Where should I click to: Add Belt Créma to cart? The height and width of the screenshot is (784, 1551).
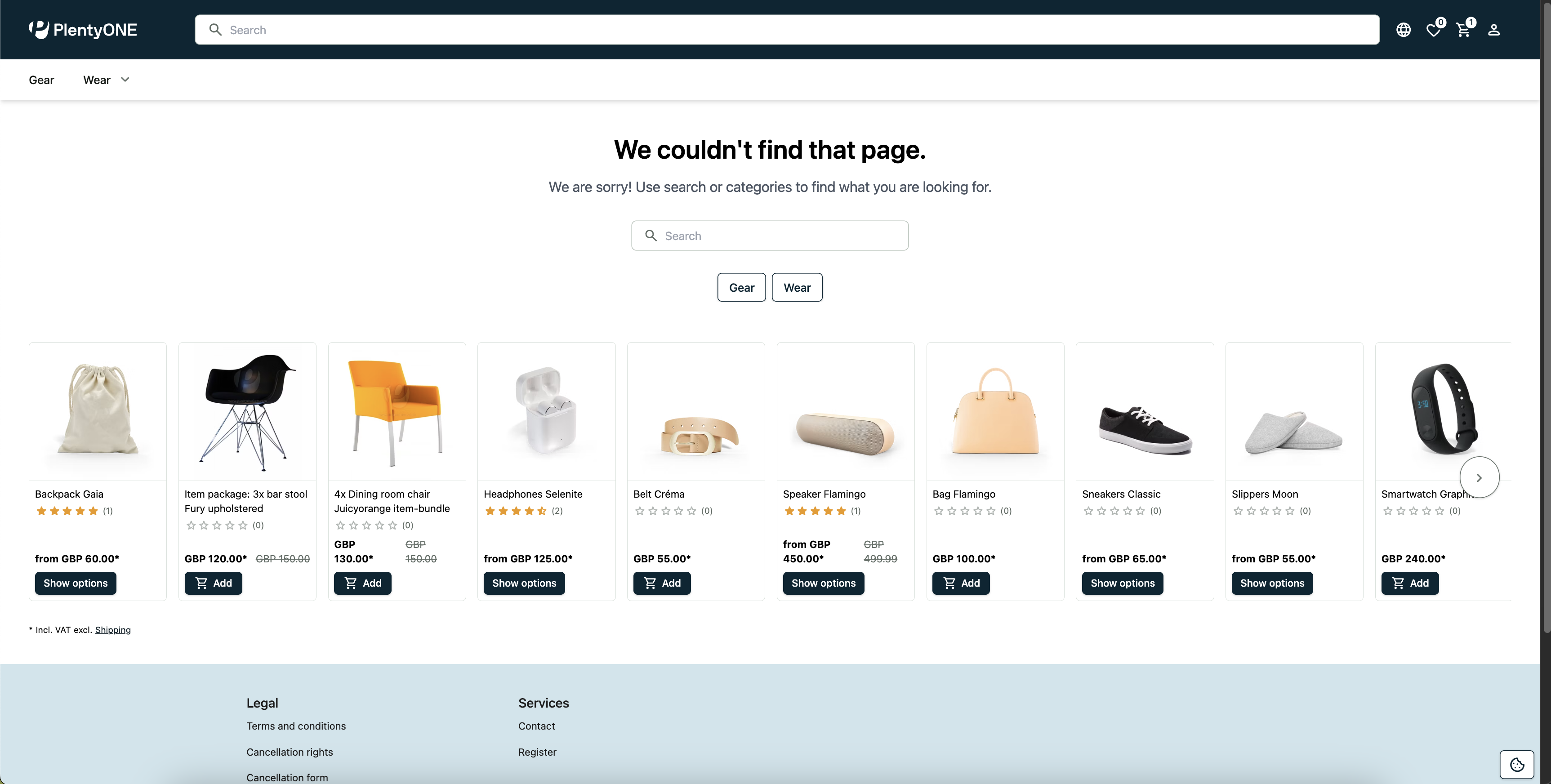(662, 583)
